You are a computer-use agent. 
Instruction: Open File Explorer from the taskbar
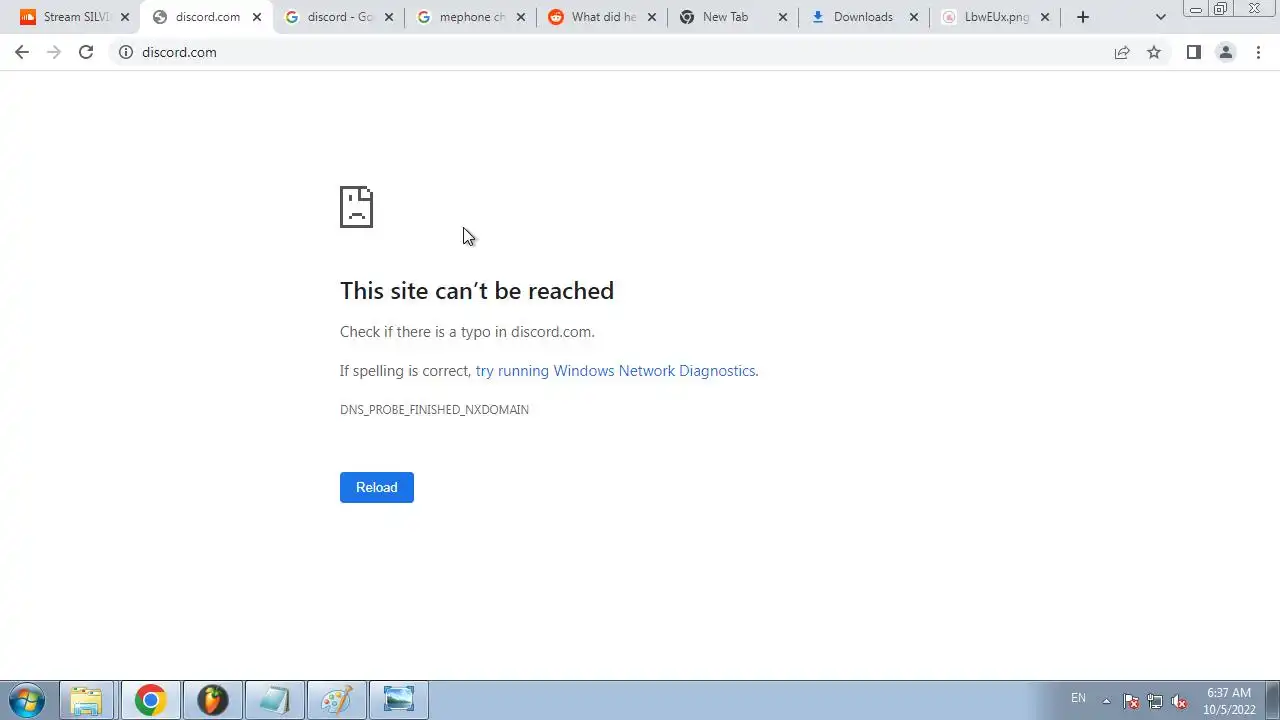click(x=87, y=700)
